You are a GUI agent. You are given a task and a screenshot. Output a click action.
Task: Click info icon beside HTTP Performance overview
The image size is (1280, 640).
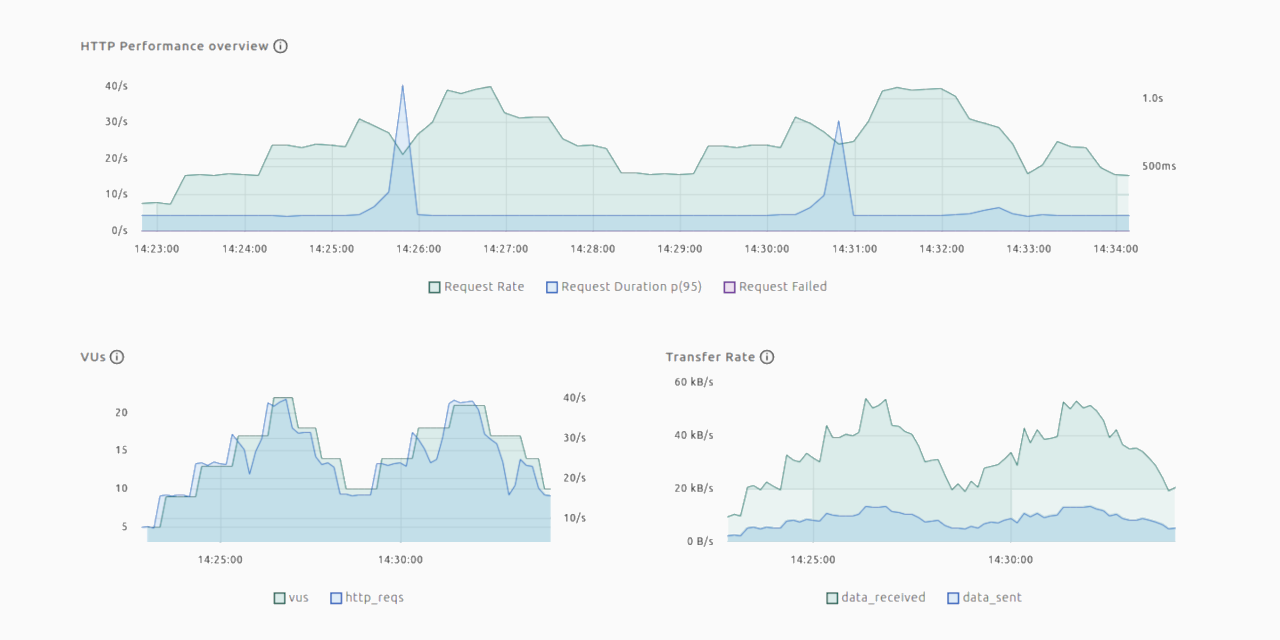pyautogui.click(x=280, y=46)
